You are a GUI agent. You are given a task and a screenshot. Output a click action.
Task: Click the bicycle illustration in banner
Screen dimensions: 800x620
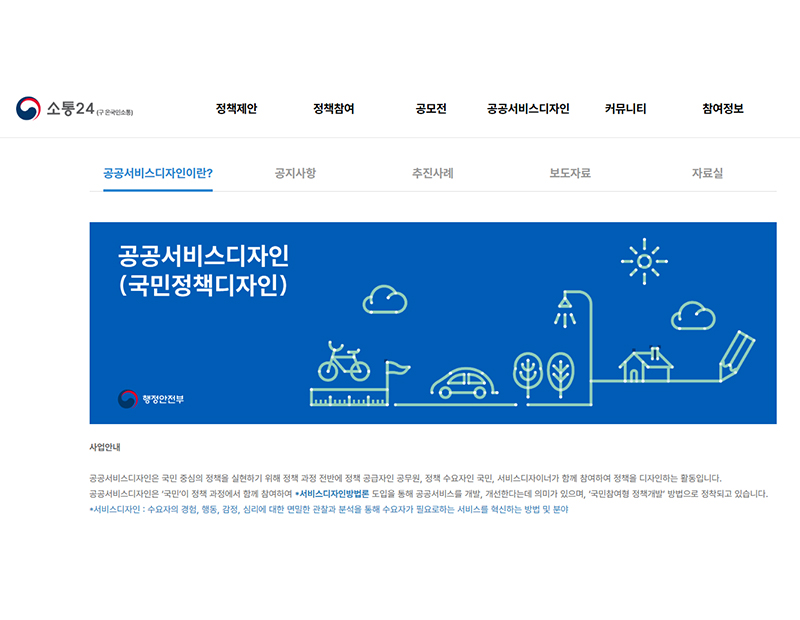[x=343, y=362]
